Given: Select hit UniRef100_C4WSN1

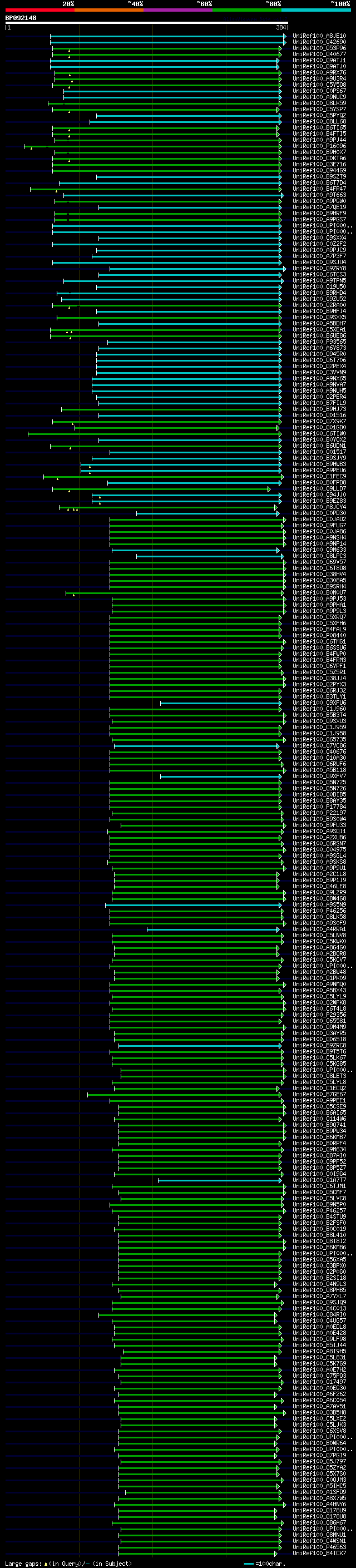Looking at the screenshot, I should click(x=319, y=1541).
